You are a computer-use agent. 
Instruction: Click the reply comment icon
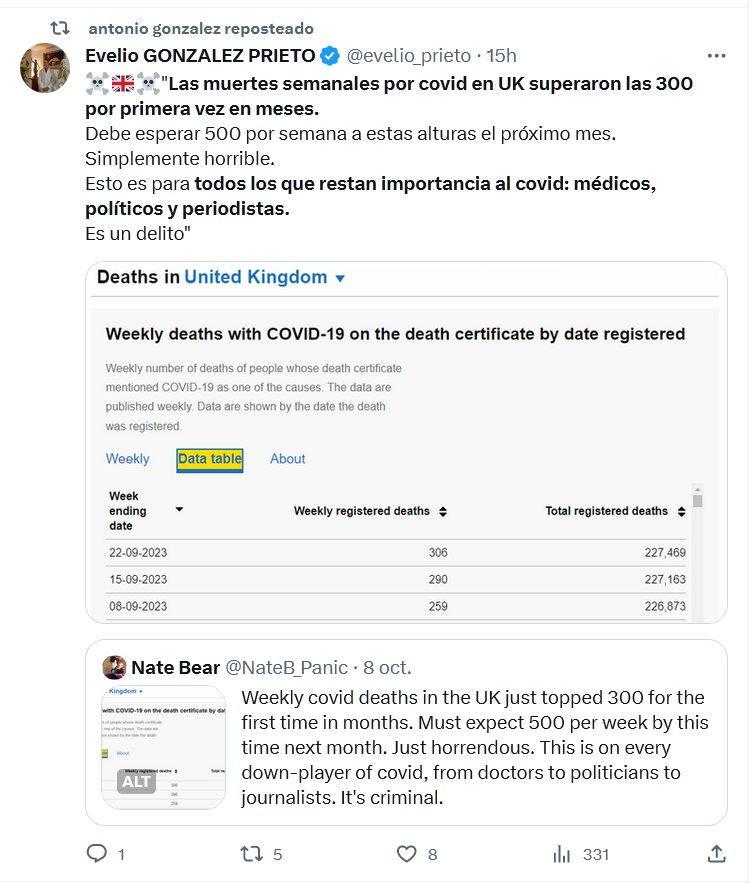point(98,854)
